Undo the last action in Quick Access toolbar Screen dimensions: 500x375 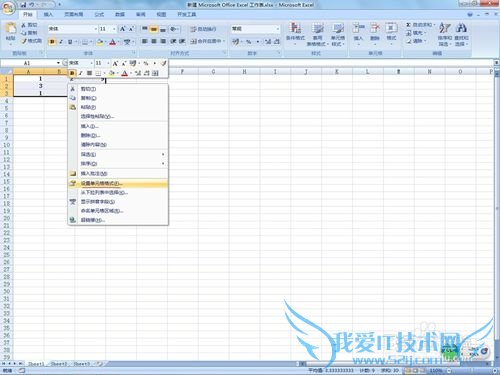pyautogui.click(x=32, y=5)
